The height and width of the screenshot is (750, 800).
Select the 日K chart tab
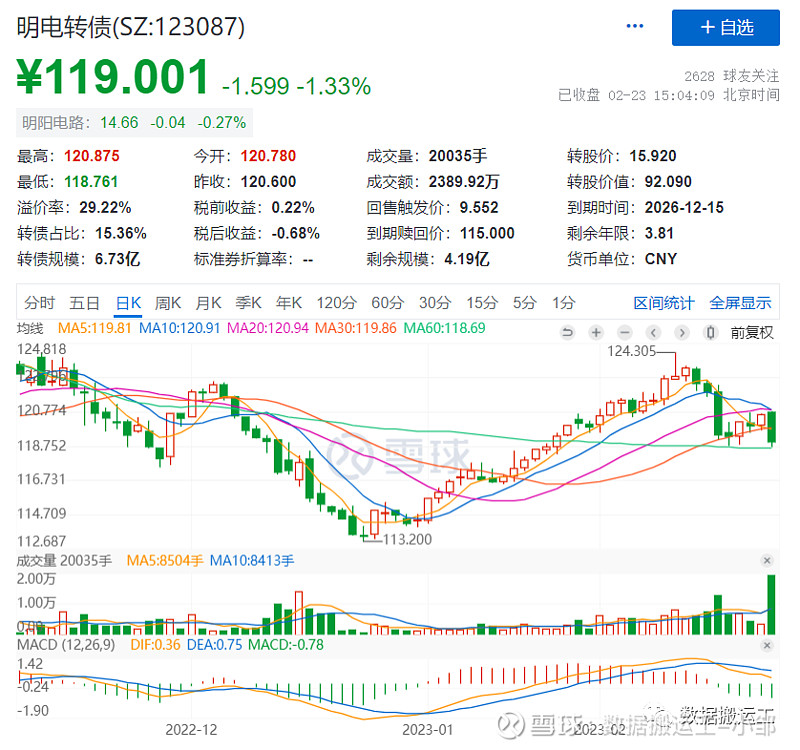(x=128, y=303)
